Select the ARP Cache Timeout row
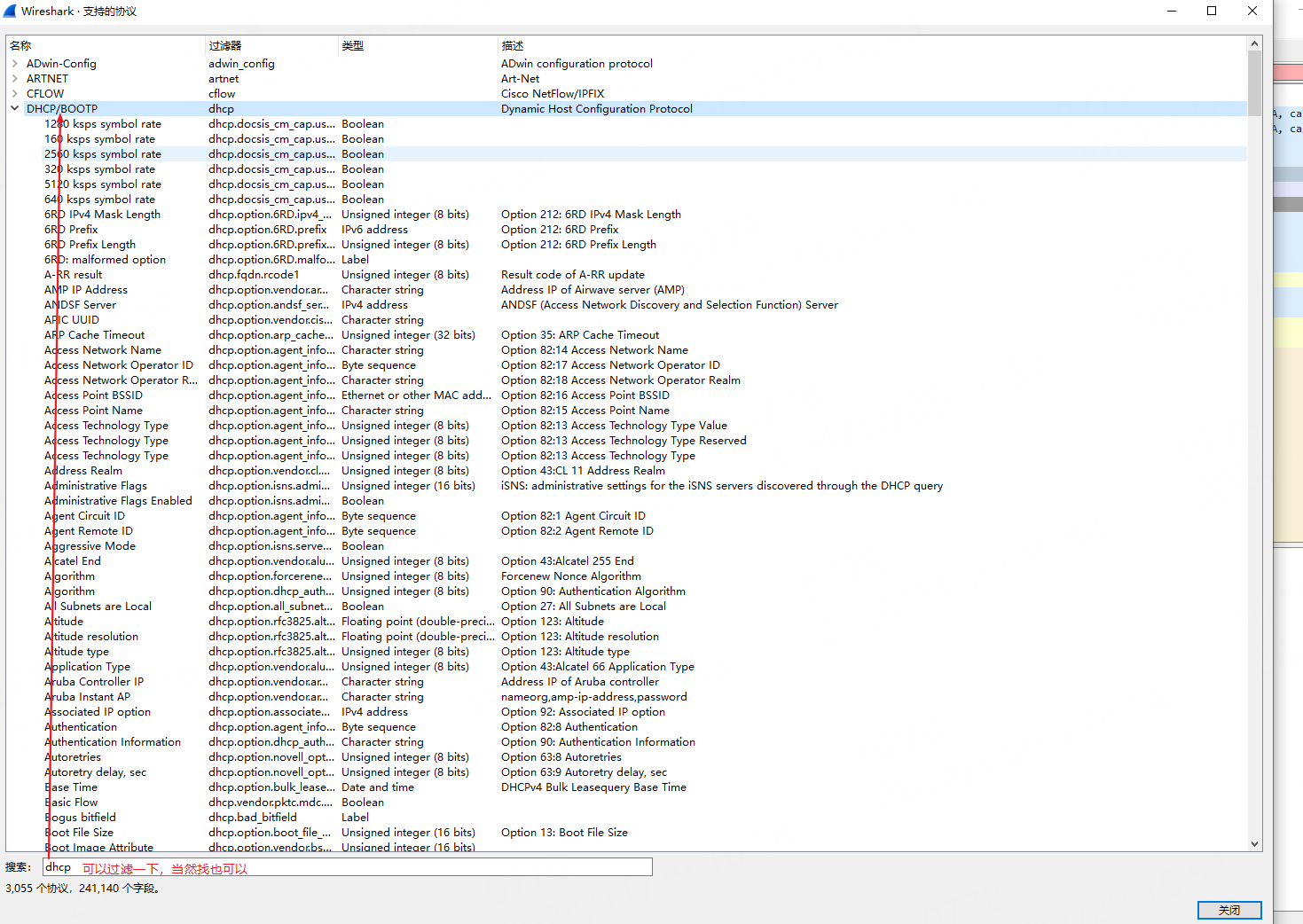This screenshot has width=1303, height=924. click(x=626, y=335)
